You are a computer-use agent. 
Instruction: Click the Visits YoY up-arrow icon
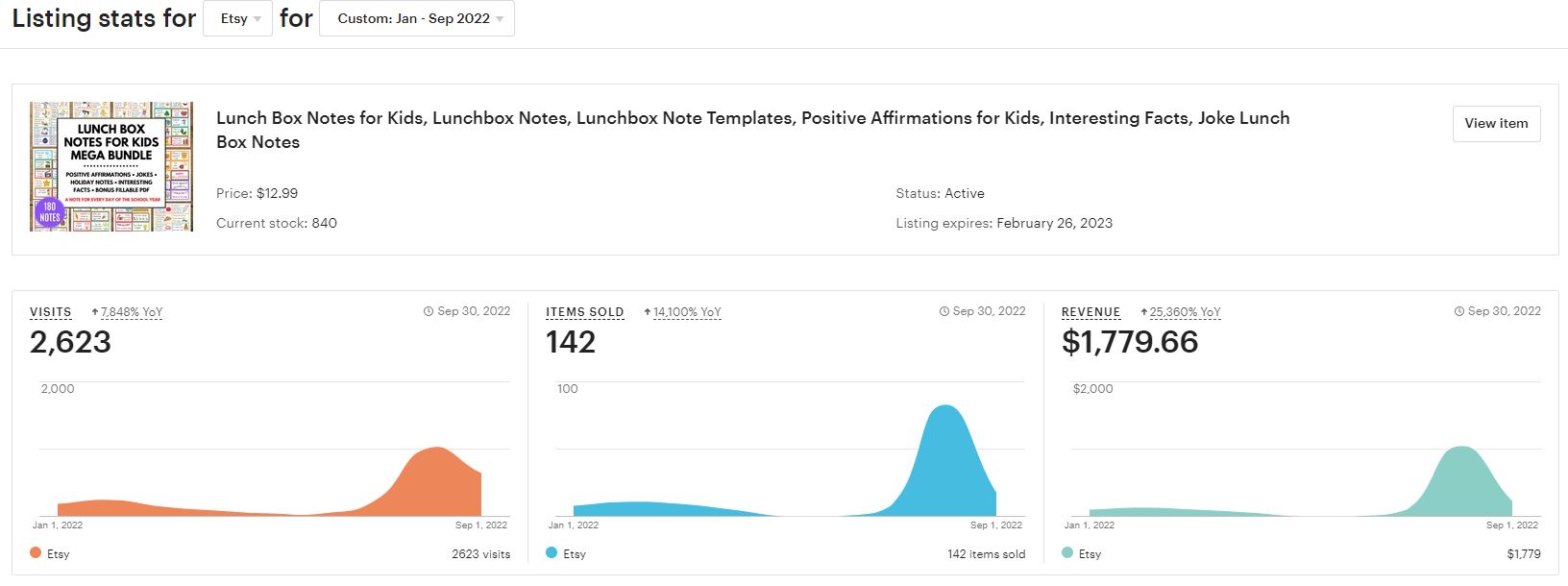click(95, 312)
